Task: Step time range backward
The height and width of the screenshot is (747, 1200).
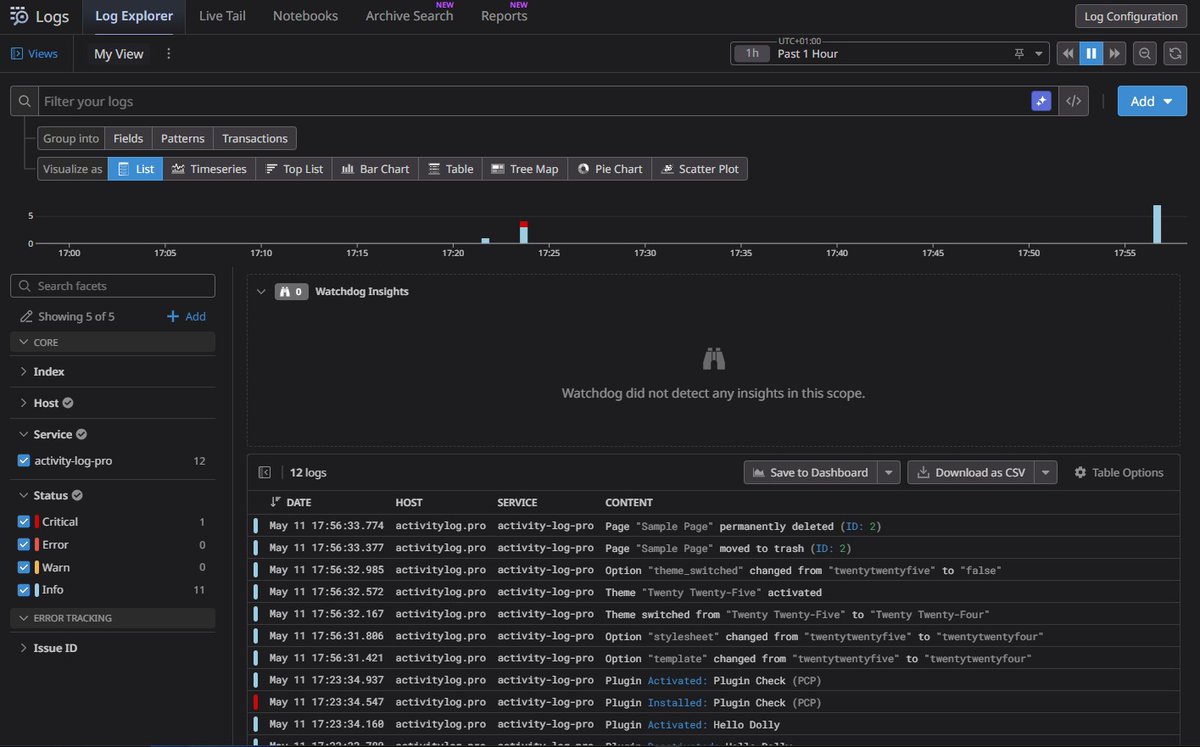Action: coord(1068,54)
